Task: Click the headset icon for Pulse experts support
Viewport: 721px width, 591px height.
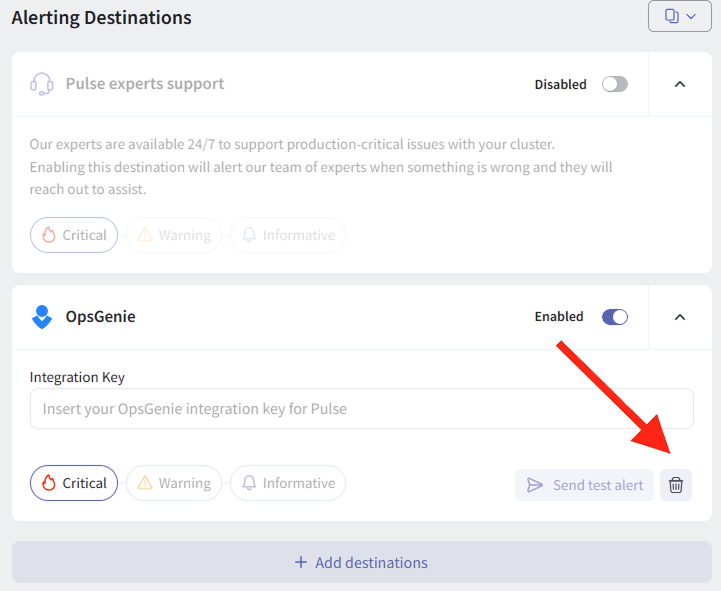Action: click(x=42, y=84)
